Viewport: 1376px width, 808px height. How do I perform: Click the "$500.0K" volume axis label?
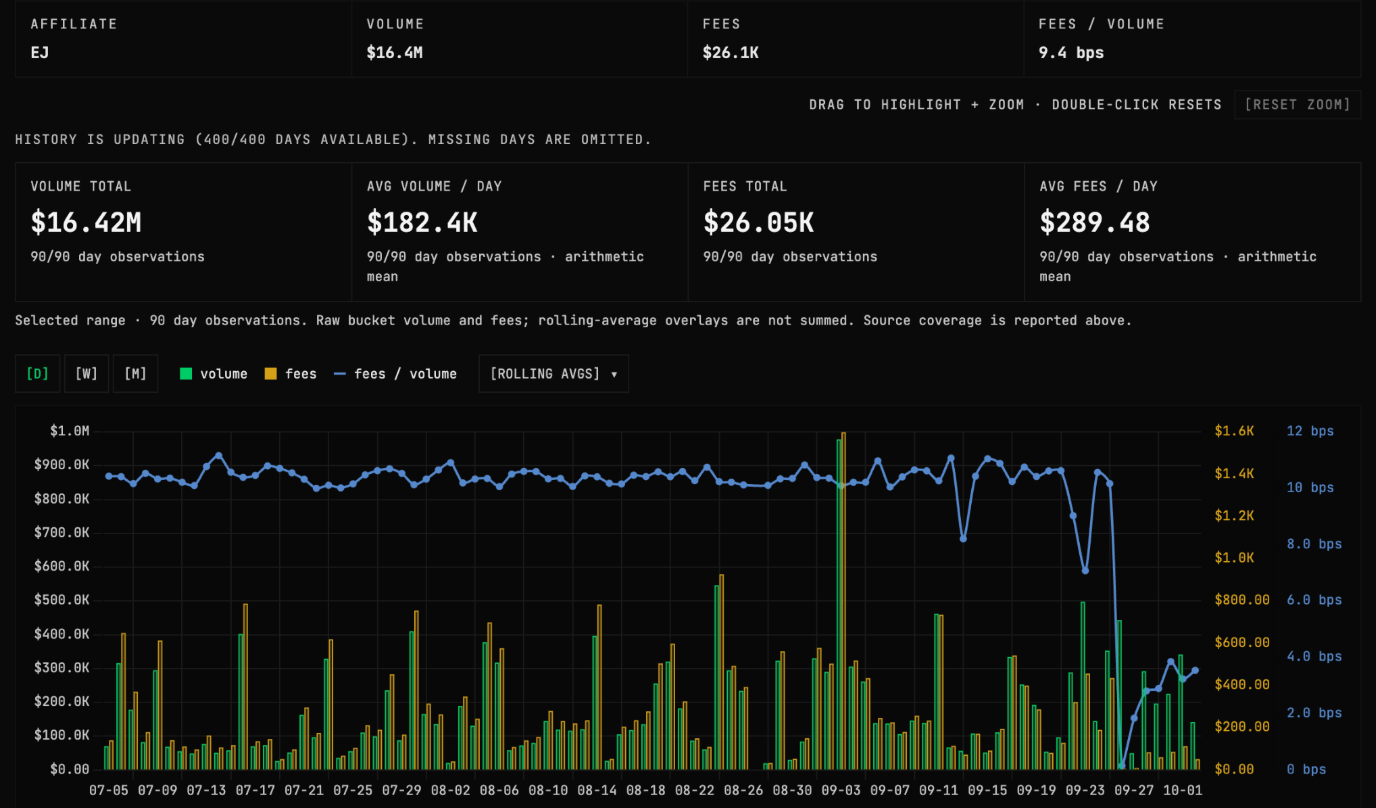pyautogui.click(x=62, y=600)
